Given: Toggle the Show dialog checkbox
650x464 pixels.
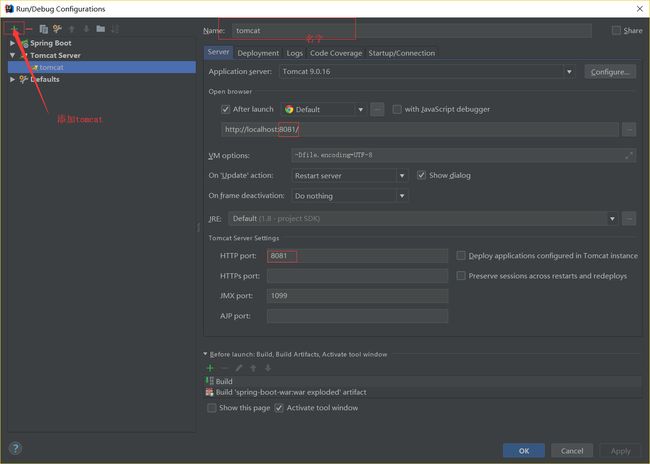Looking at the screenshot, I should pyautogui.click(x=421, y=175).
